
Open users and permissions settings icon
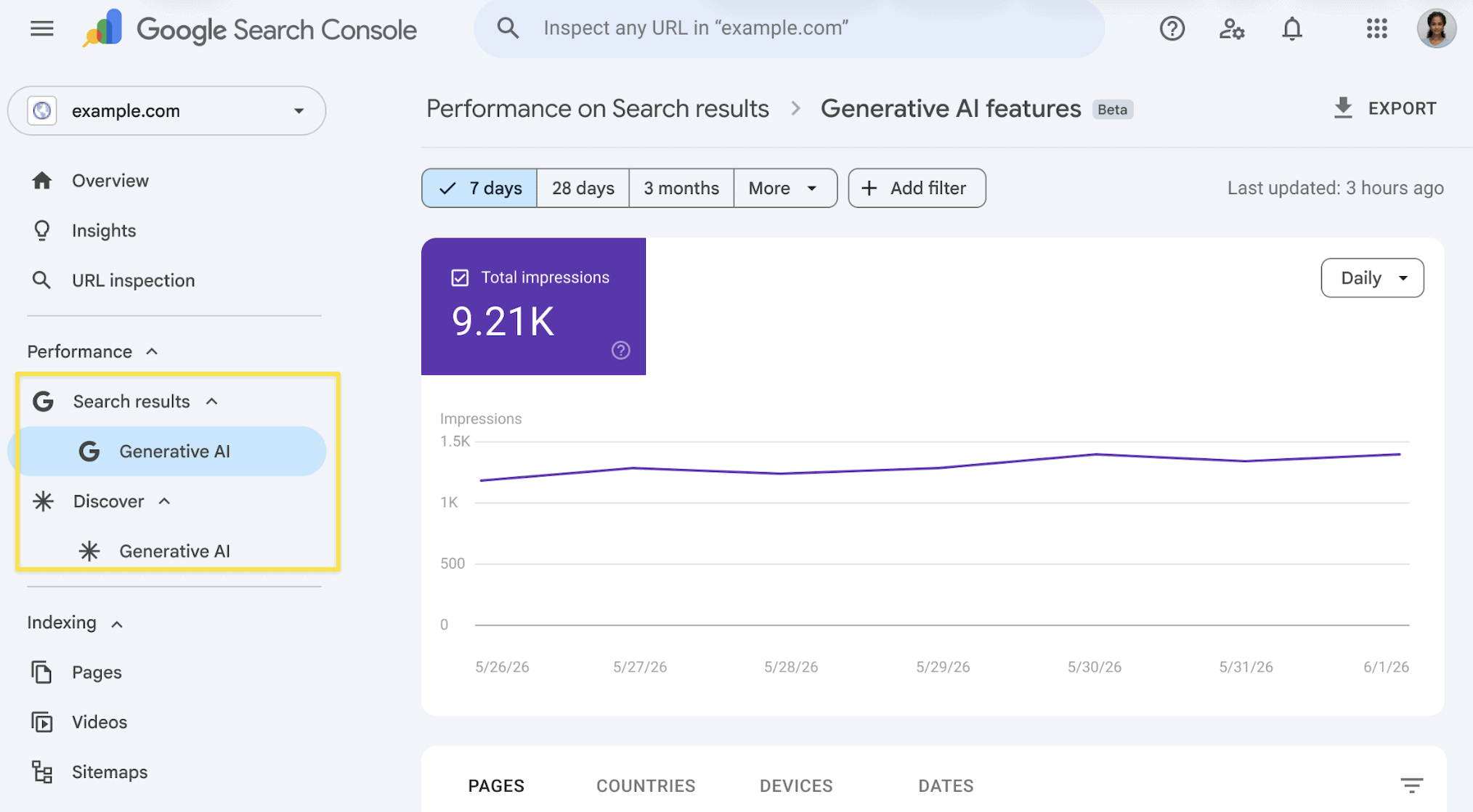pos(1232,29)
